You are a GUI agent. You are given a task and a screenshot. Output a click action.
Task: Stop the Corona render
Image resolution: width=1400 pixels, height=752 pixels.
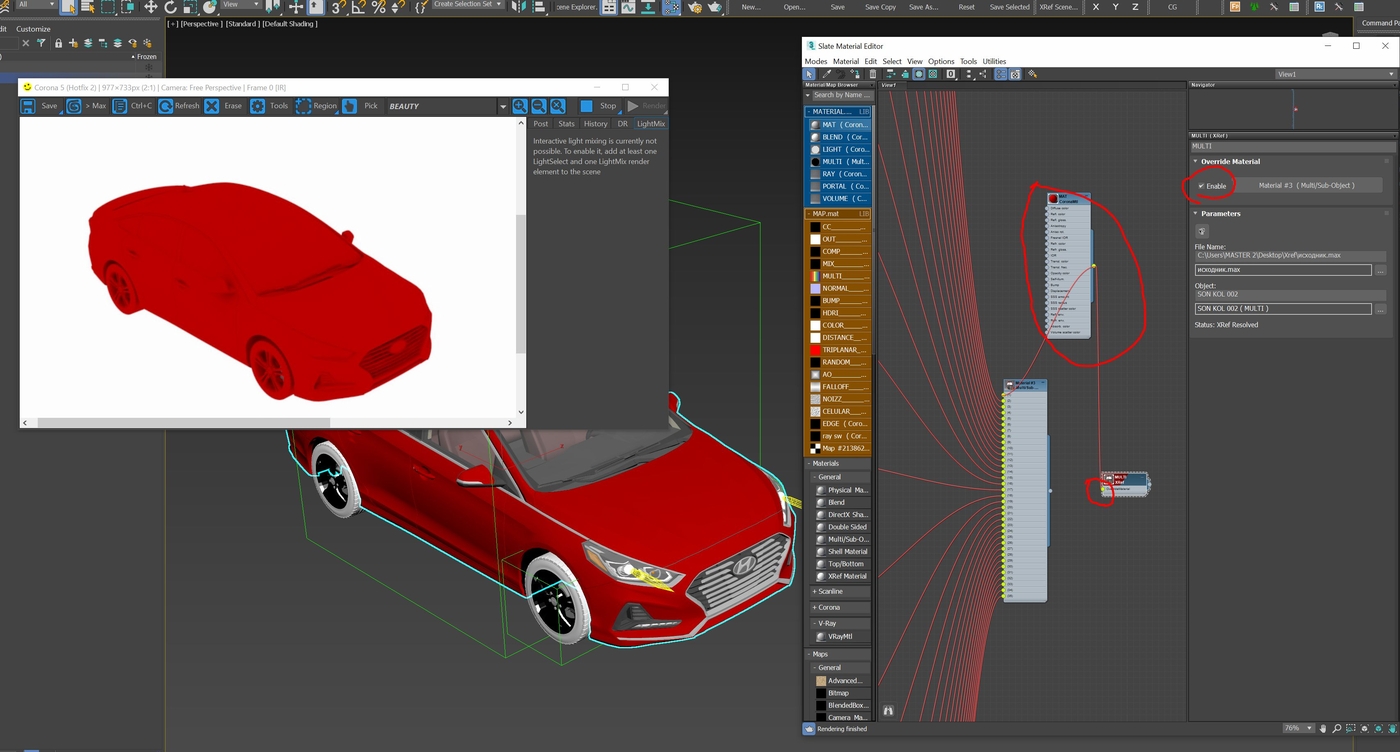598,106
